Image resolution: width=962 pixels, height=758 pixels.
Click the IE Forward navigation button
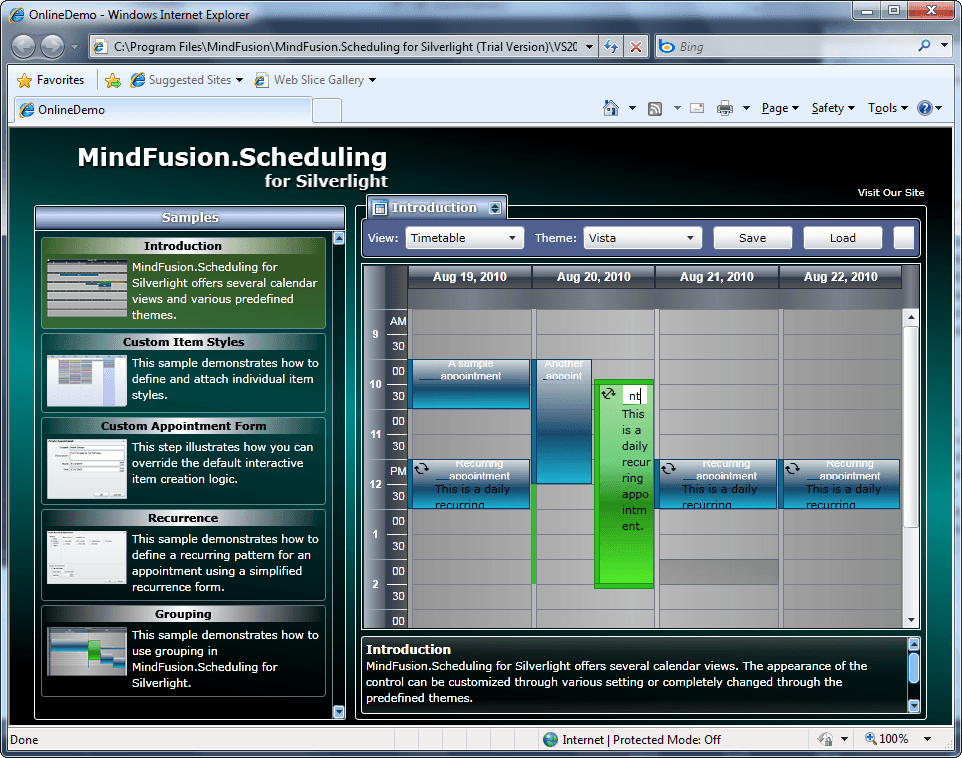point(52,47)
